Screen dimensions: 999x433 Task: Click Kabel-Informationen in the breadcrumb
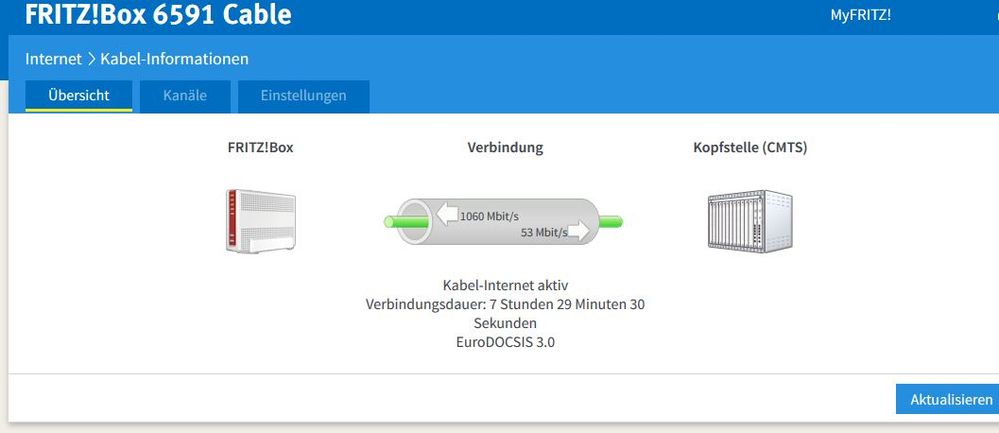point(174,60)
